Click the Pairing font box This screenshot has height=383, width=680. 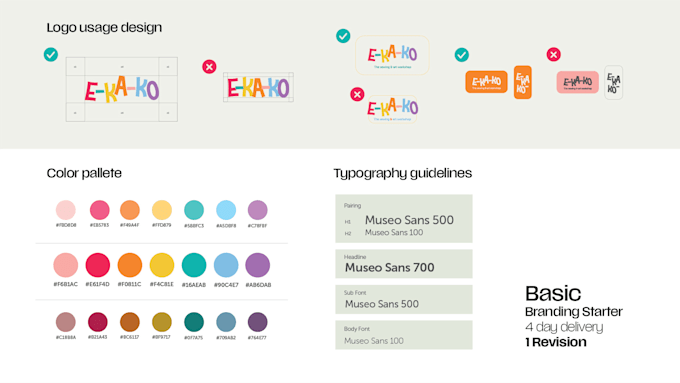coord(404,219)
